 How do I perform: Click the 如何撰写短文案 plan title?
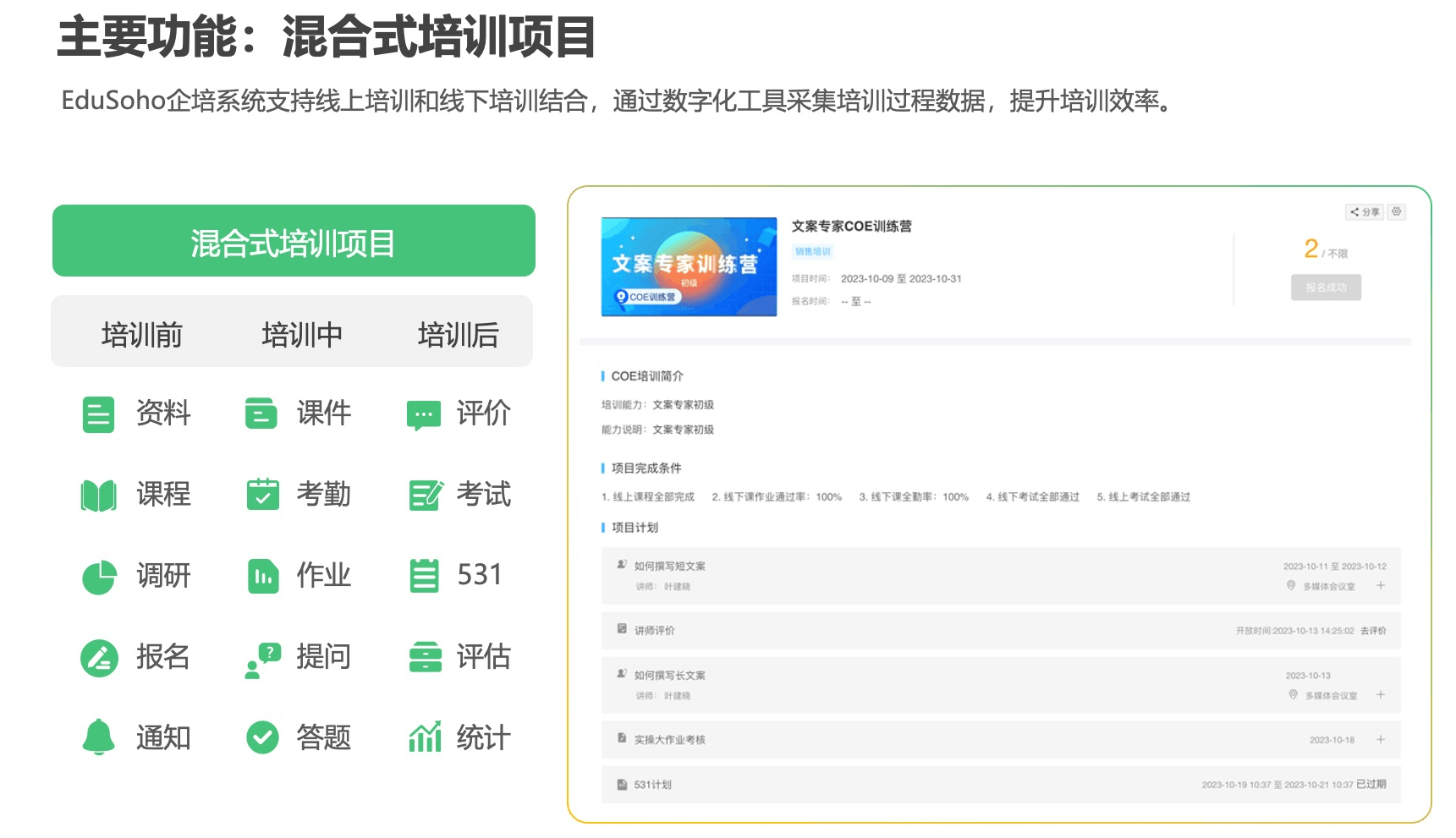point(669,566)
